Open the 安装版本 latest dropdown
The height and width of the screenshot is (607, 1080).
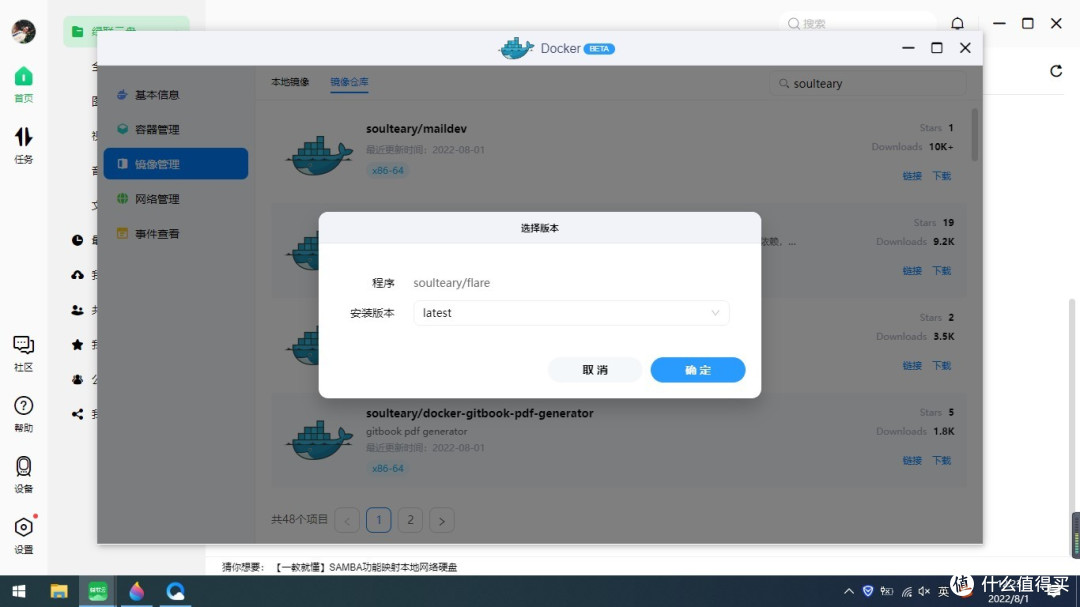(x=571, y=313)
